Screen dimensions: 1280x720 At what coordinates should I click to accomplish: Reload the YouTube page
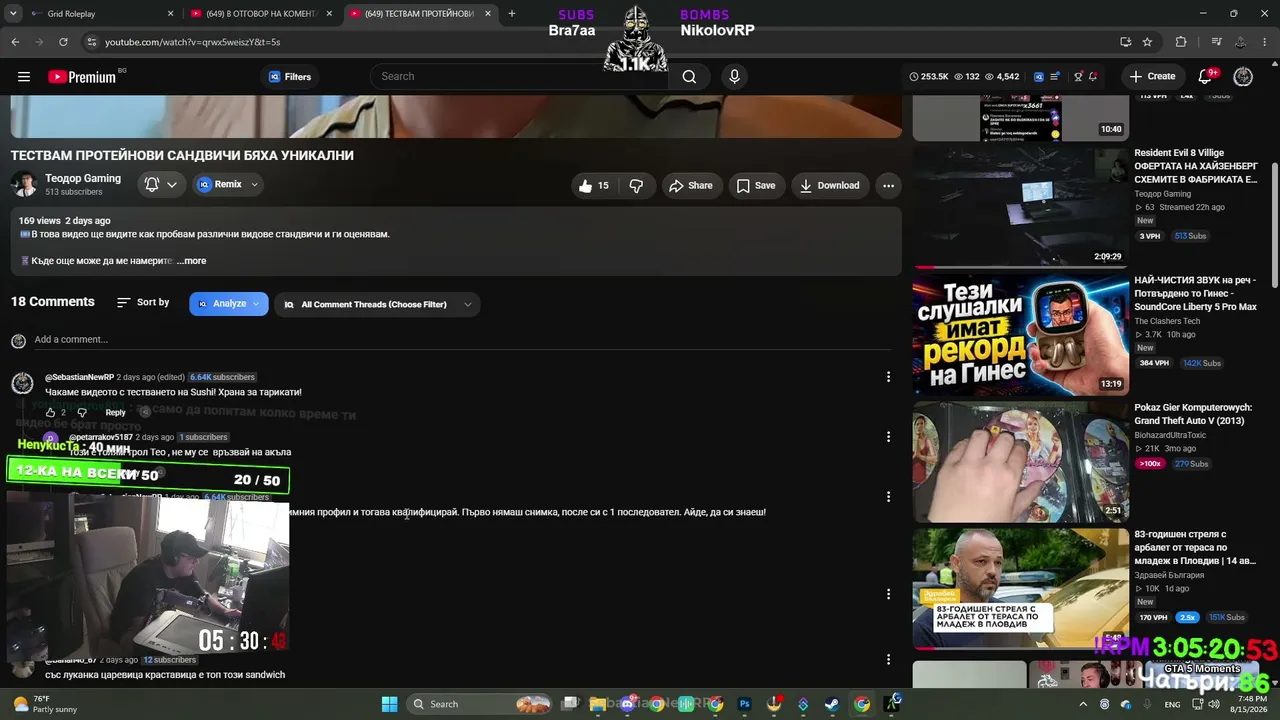tap(63, 42)
